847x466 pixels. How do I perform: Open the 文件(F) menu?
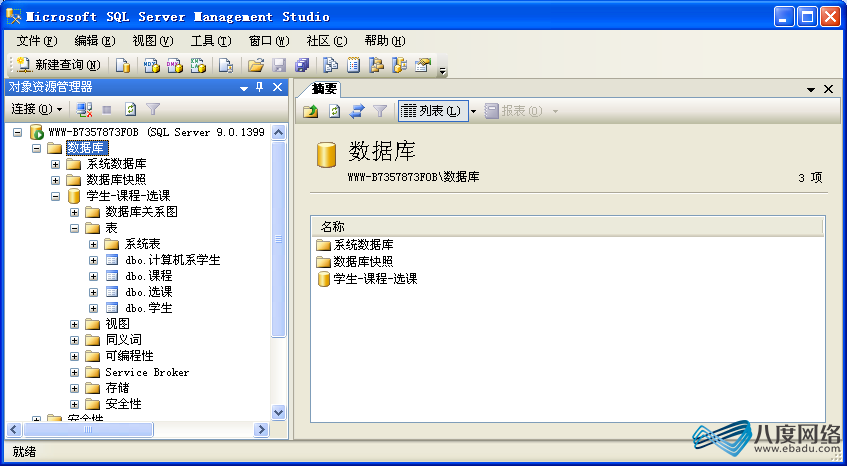click(x=37, y=41)
